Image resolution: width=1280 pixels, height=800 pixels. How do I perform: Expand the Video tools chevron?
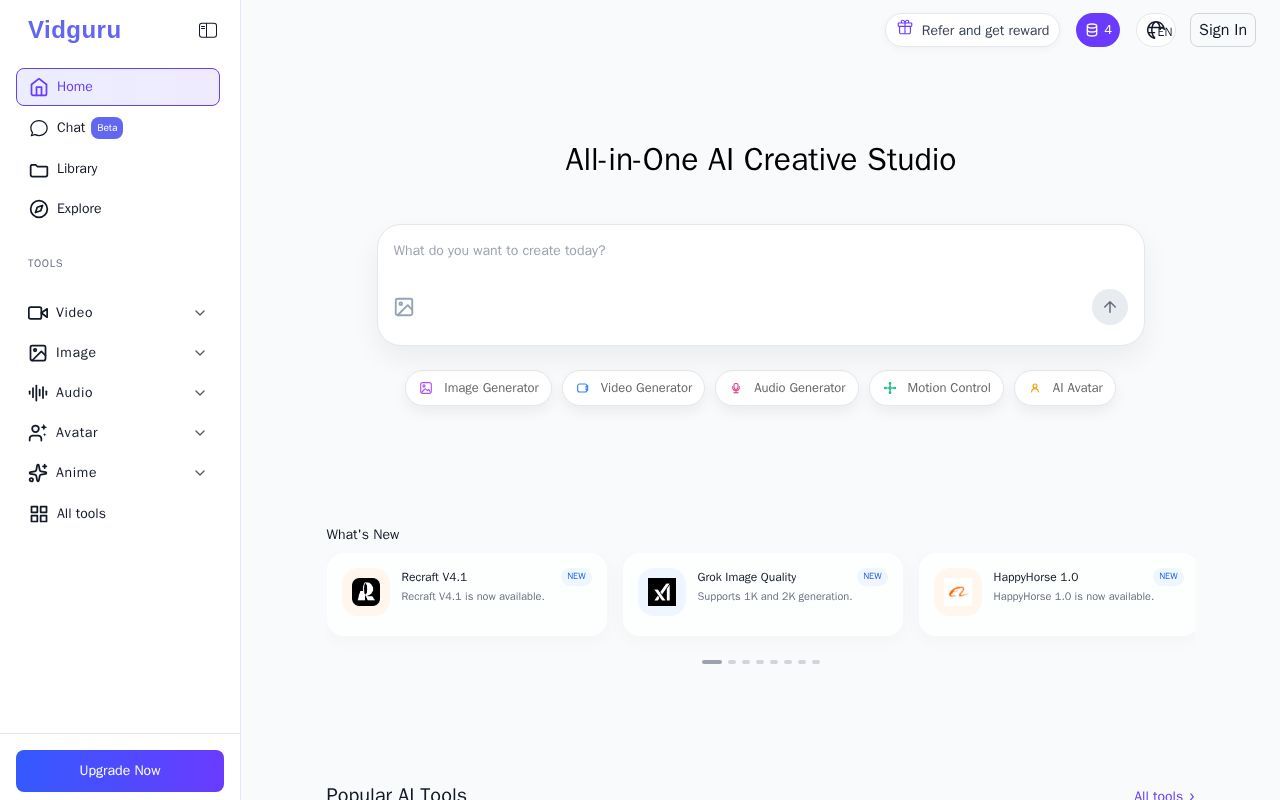(x=200, y=313)
